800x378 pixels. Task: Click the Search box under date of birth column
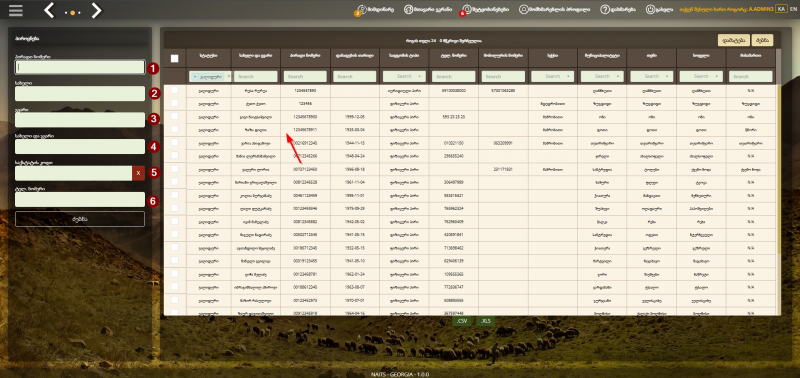click(x=355, y=76)
